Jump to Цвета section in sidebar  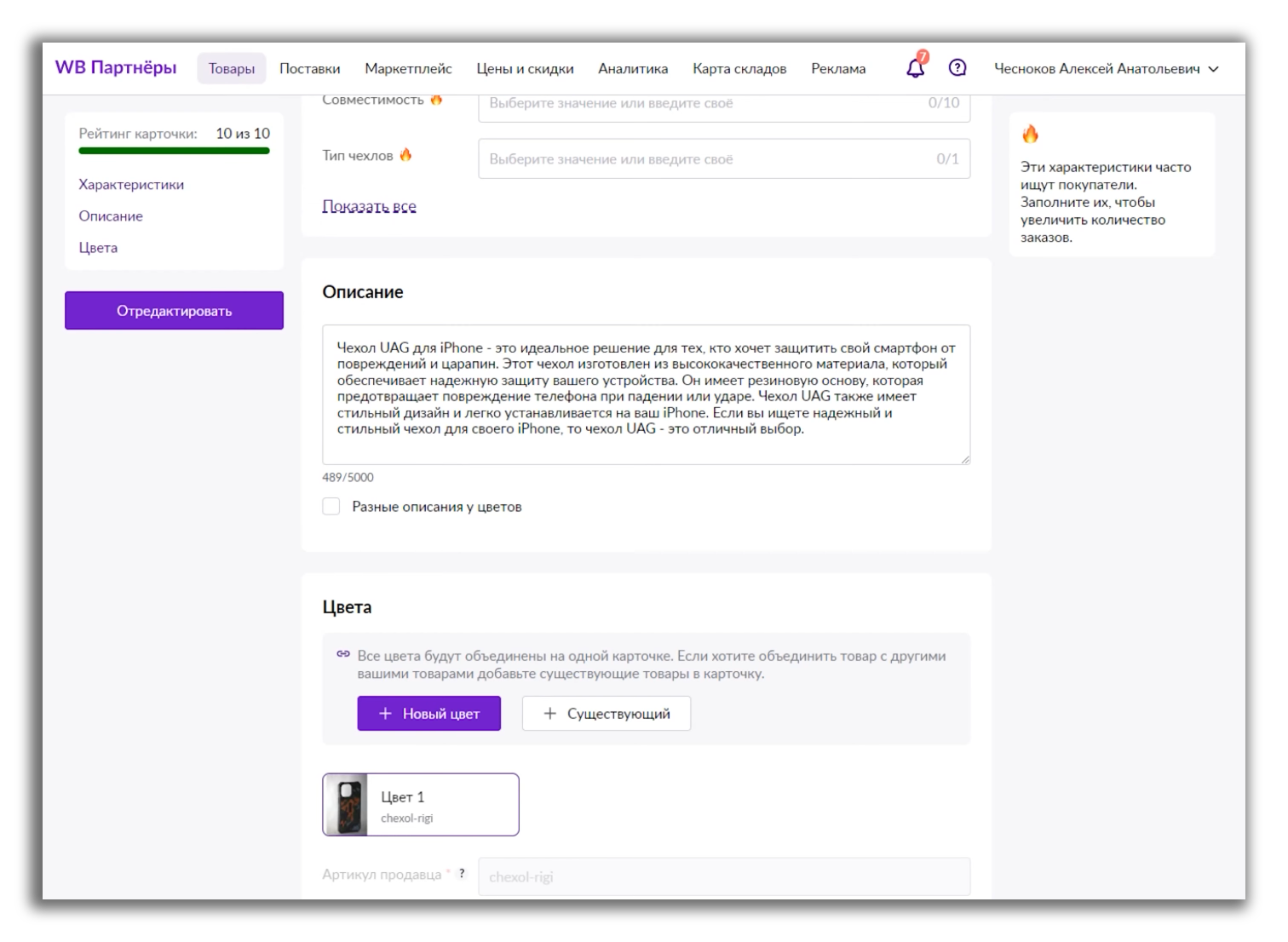click(98, 247)
